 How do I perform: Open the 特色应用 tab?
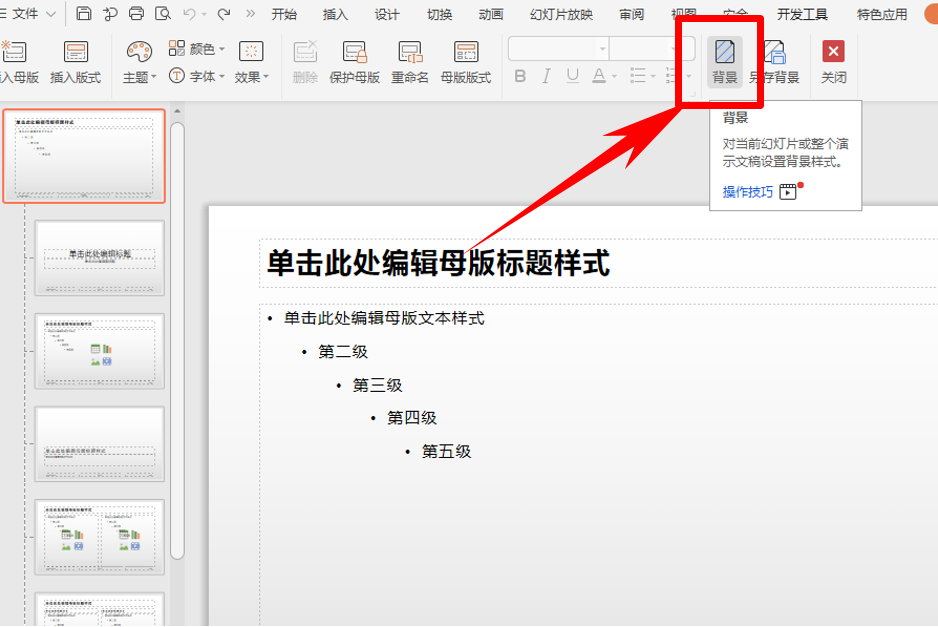click(x=882, y=14)
